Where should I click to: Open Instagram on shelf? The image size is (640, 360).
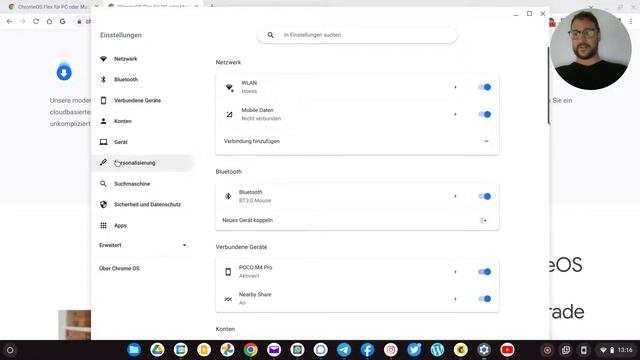(391, 350)
